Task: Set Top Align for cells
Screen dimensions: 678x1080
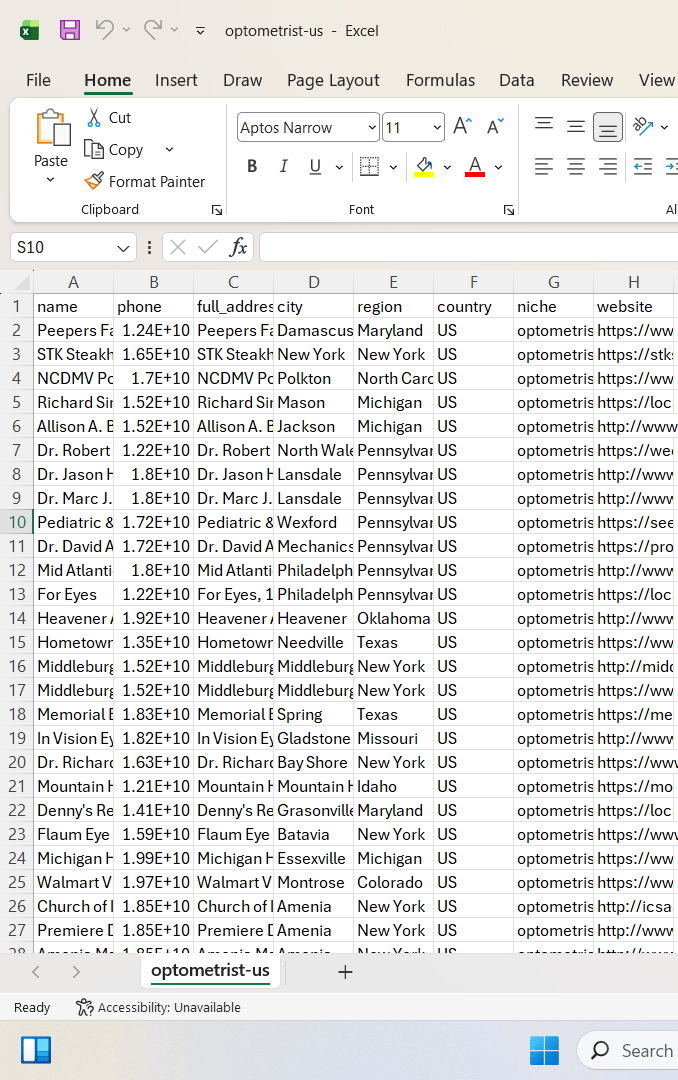Action: pos(544,125)
